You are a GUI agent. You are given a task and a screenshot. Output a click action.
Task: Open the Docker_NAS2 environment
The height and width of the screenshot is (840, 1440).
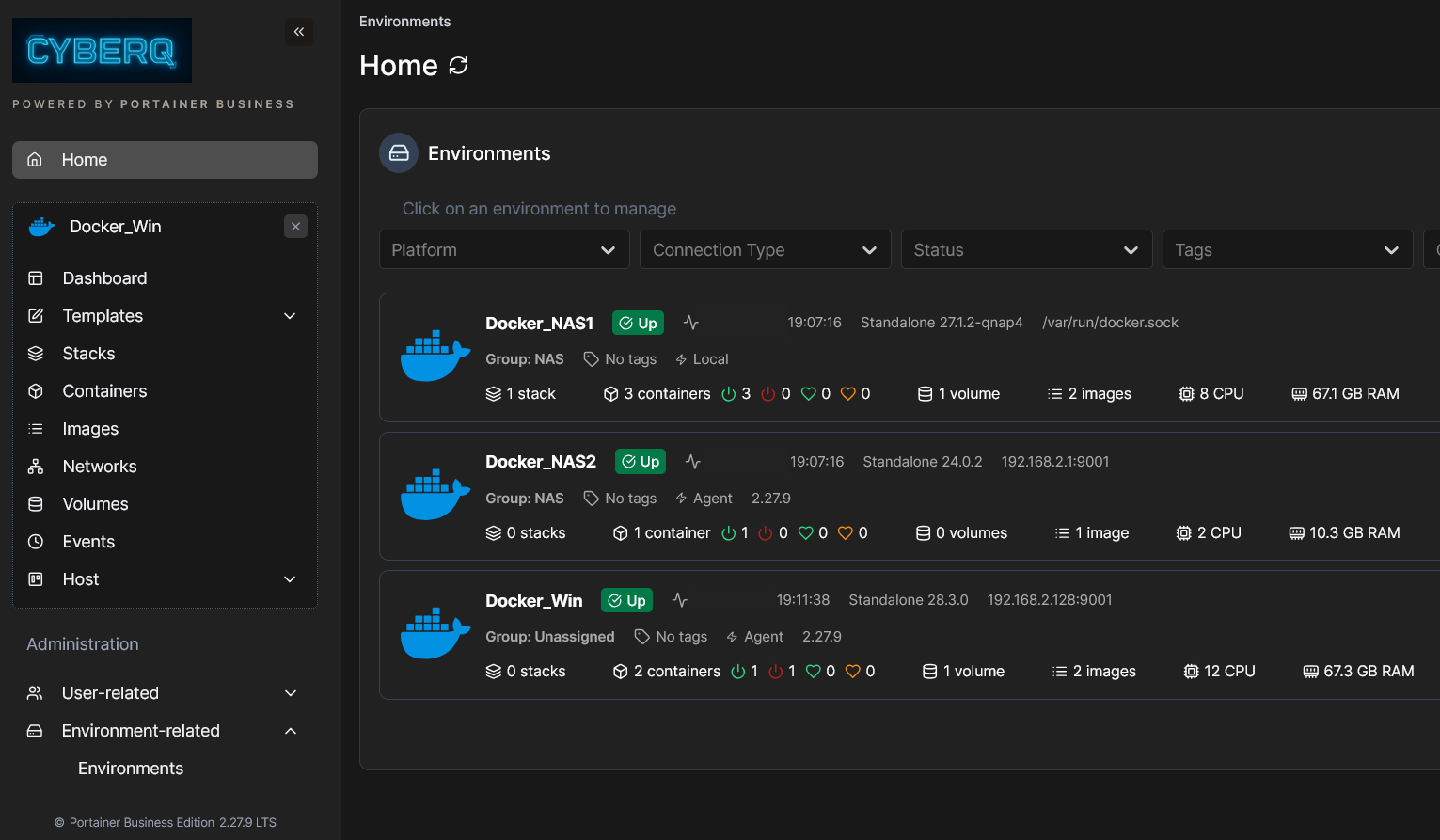pyautogui.click(x=541, y=462)
